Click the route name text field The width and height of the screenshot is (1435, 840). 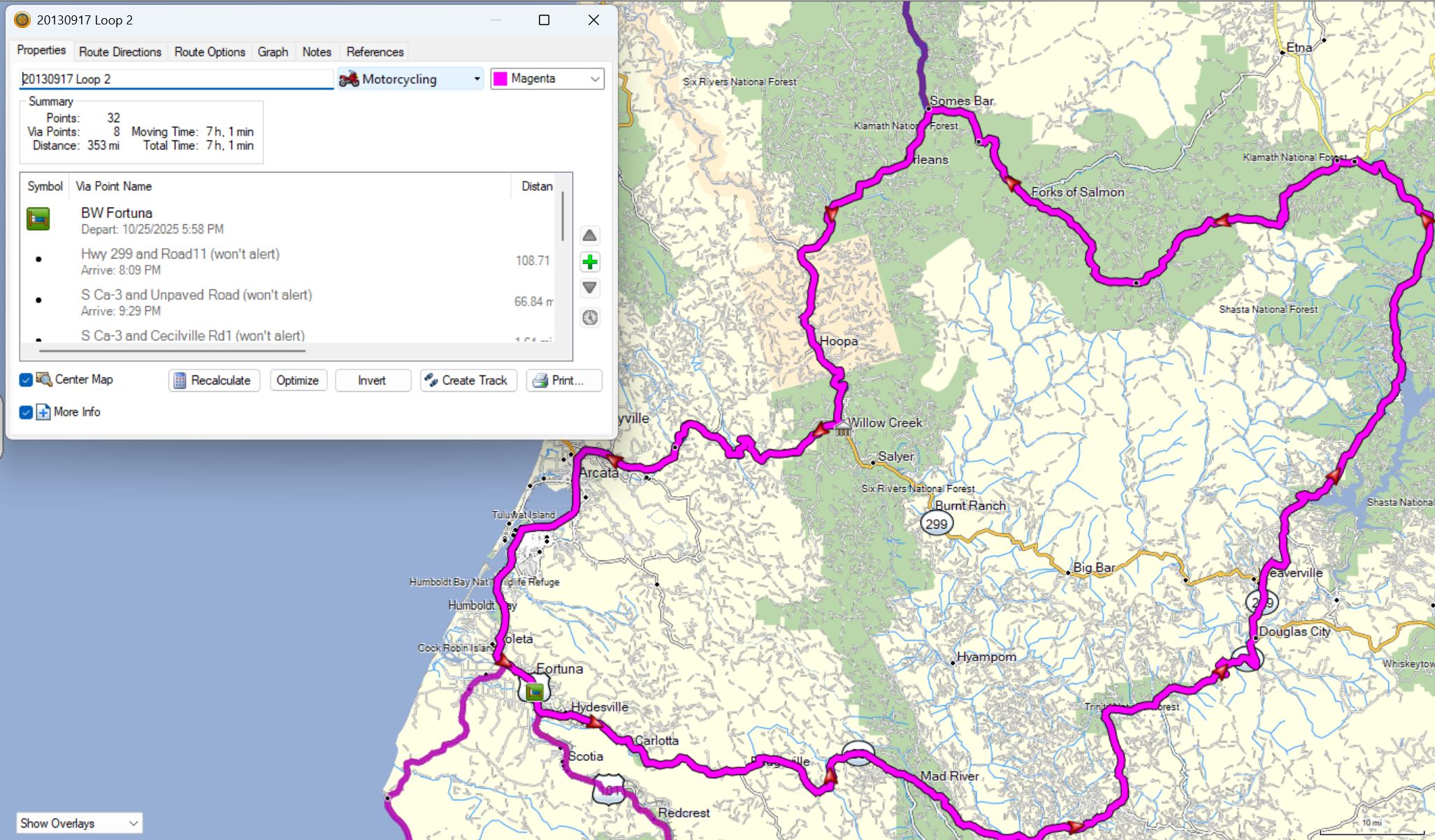[175, 79]
